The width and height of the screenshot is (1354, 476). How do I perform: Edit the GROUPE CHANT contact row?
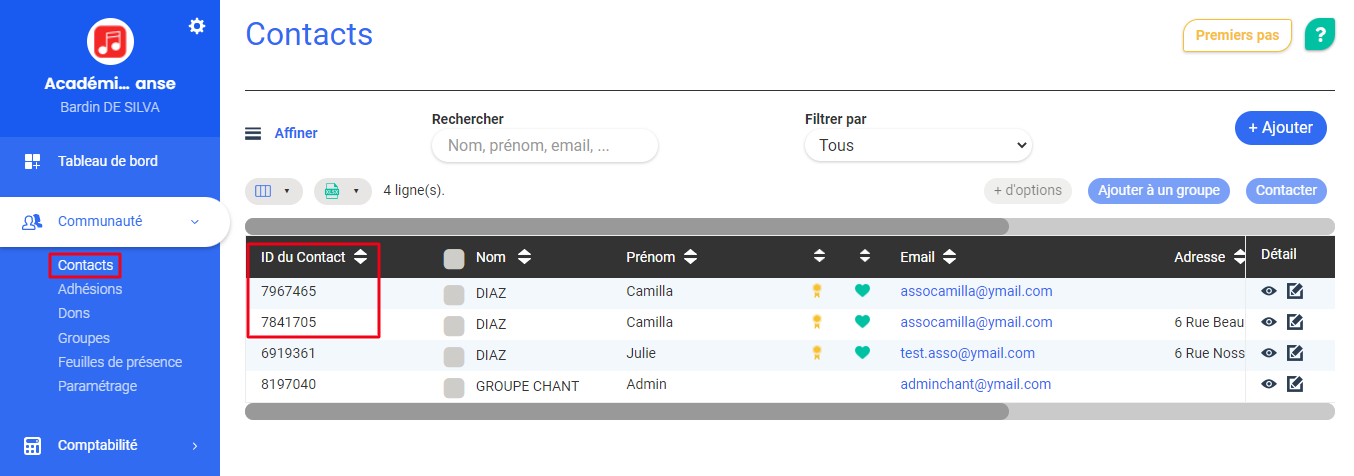coord(1294,384)
